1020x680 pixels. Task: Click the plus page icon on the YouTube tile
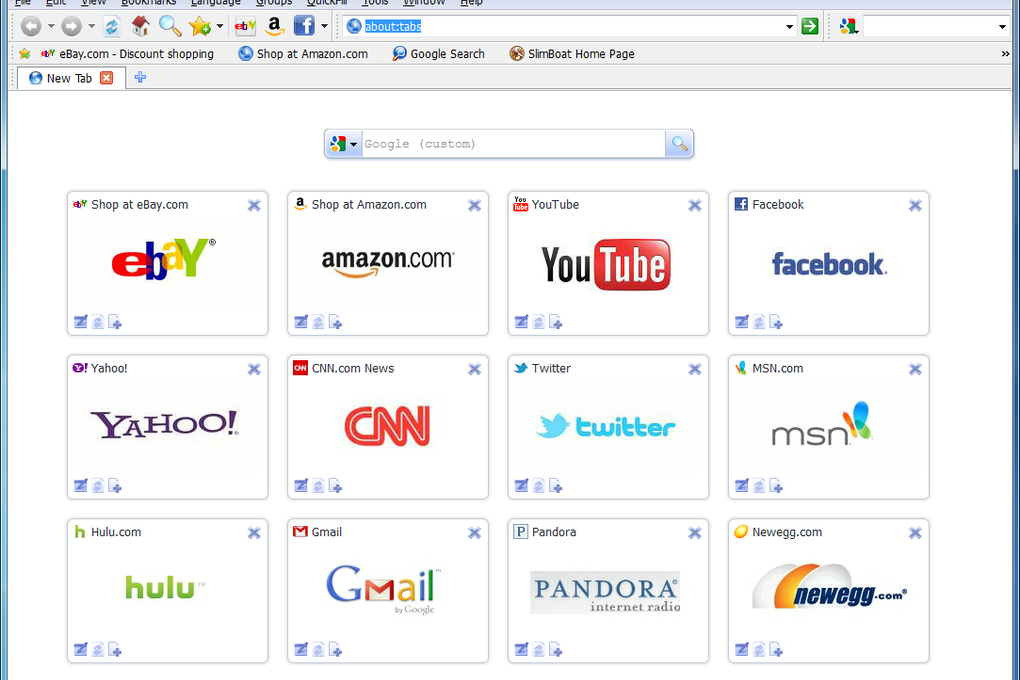tap(556, 322)
